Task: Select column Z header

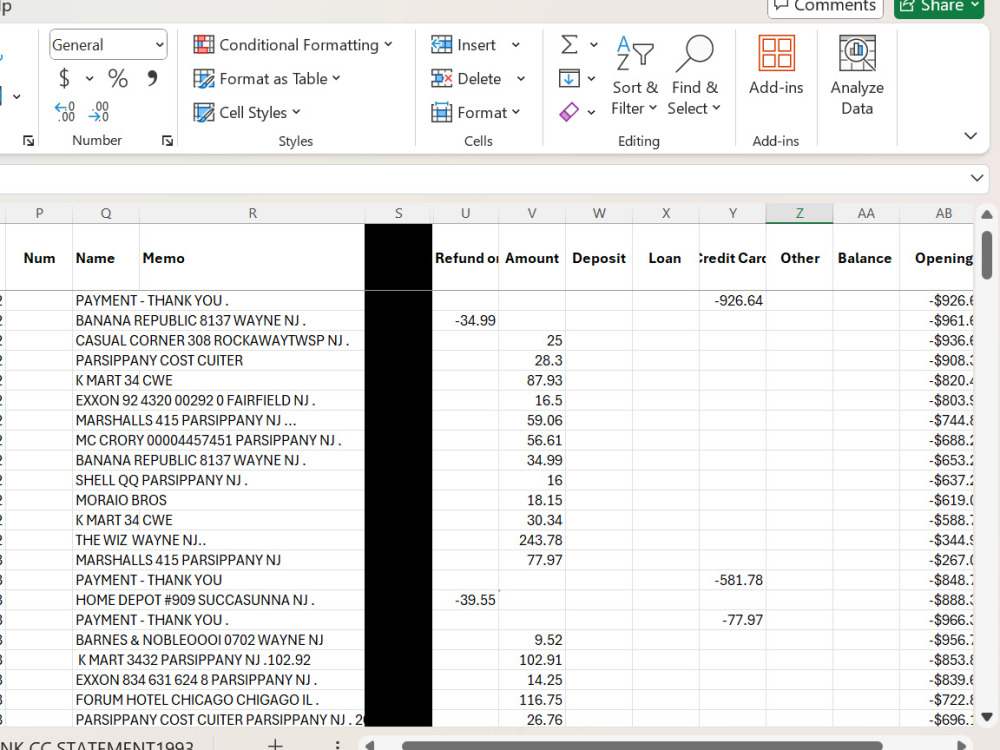Action: 800,214
